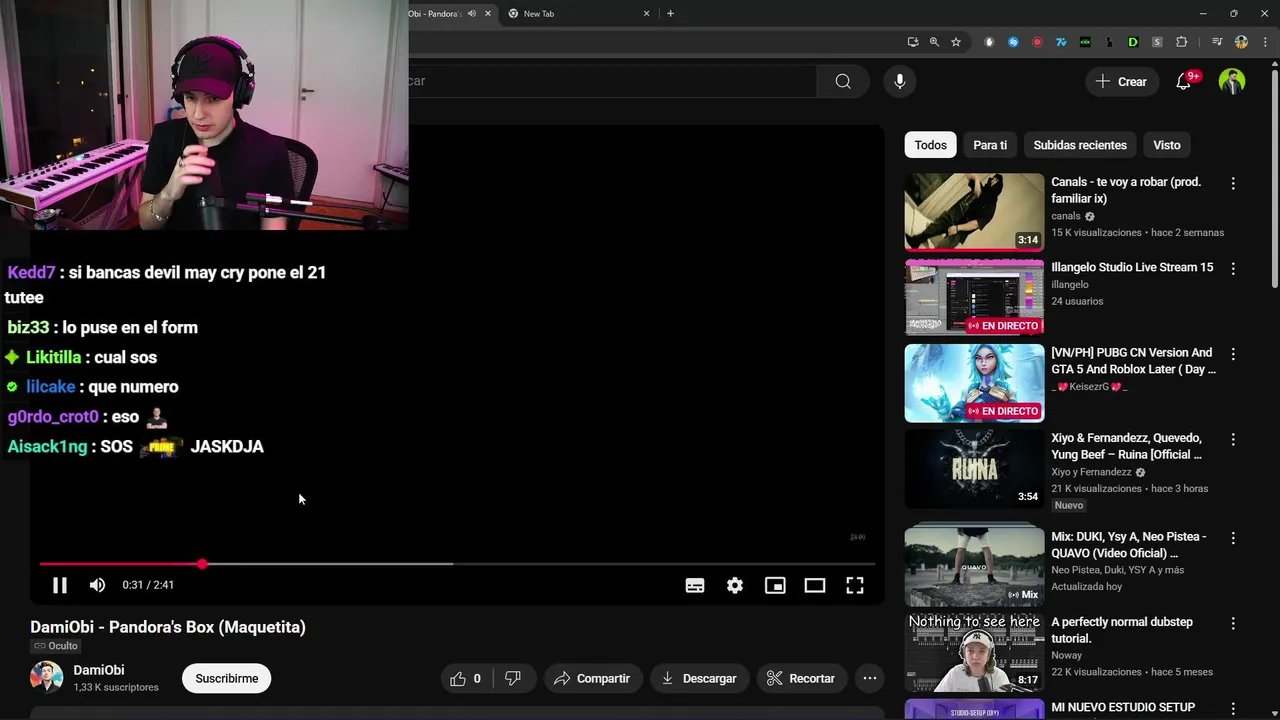Start voice search with microphone

(x=900, y=82)
